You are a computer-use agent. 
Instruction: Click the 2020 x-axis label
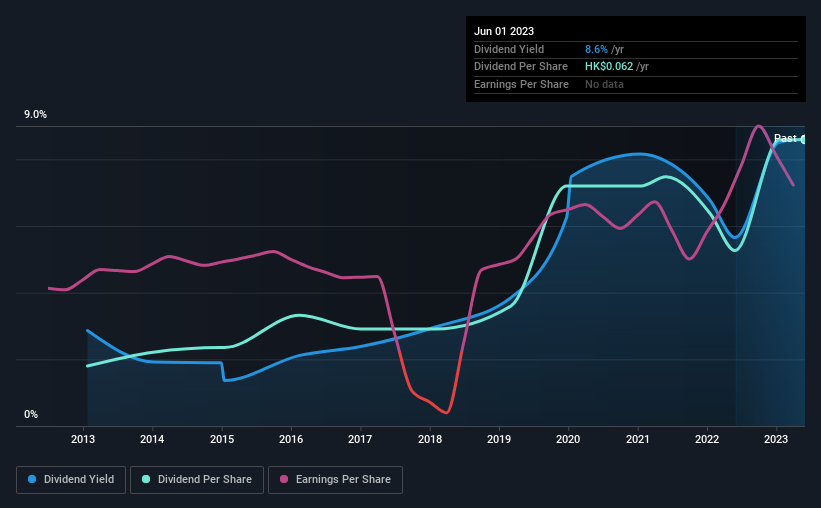tap(568, 439)
